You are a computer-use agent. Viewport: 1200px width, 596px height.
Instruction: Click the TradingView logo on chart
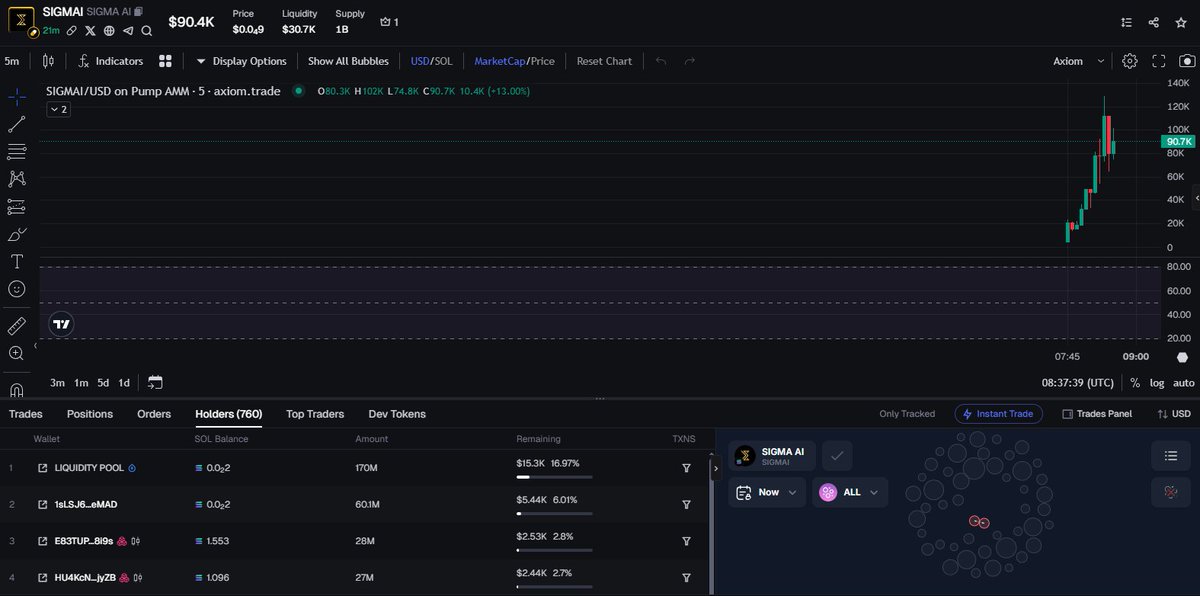(62, 324)
